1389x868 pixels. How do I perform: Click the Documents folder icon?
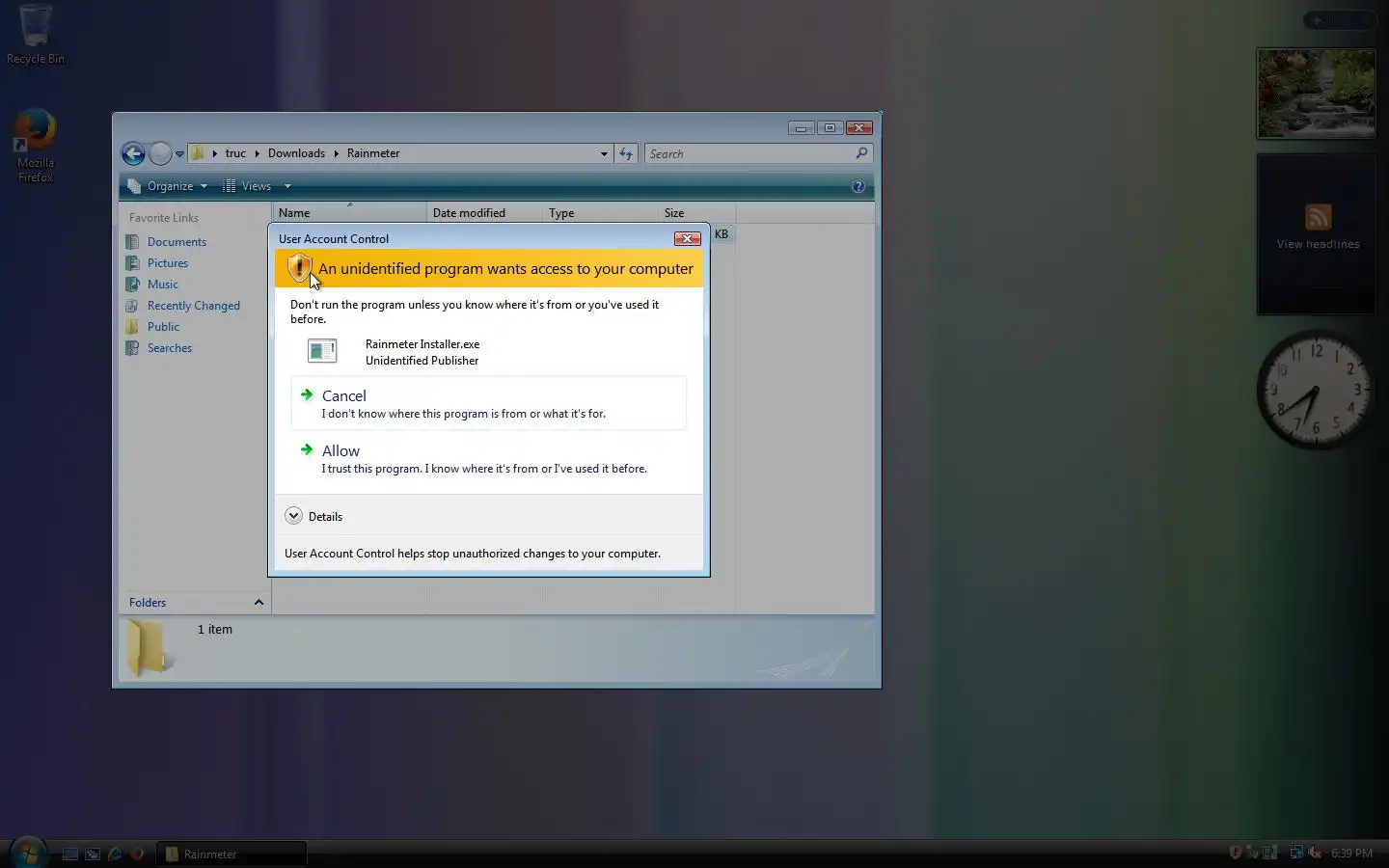click(x=133, y=241)
